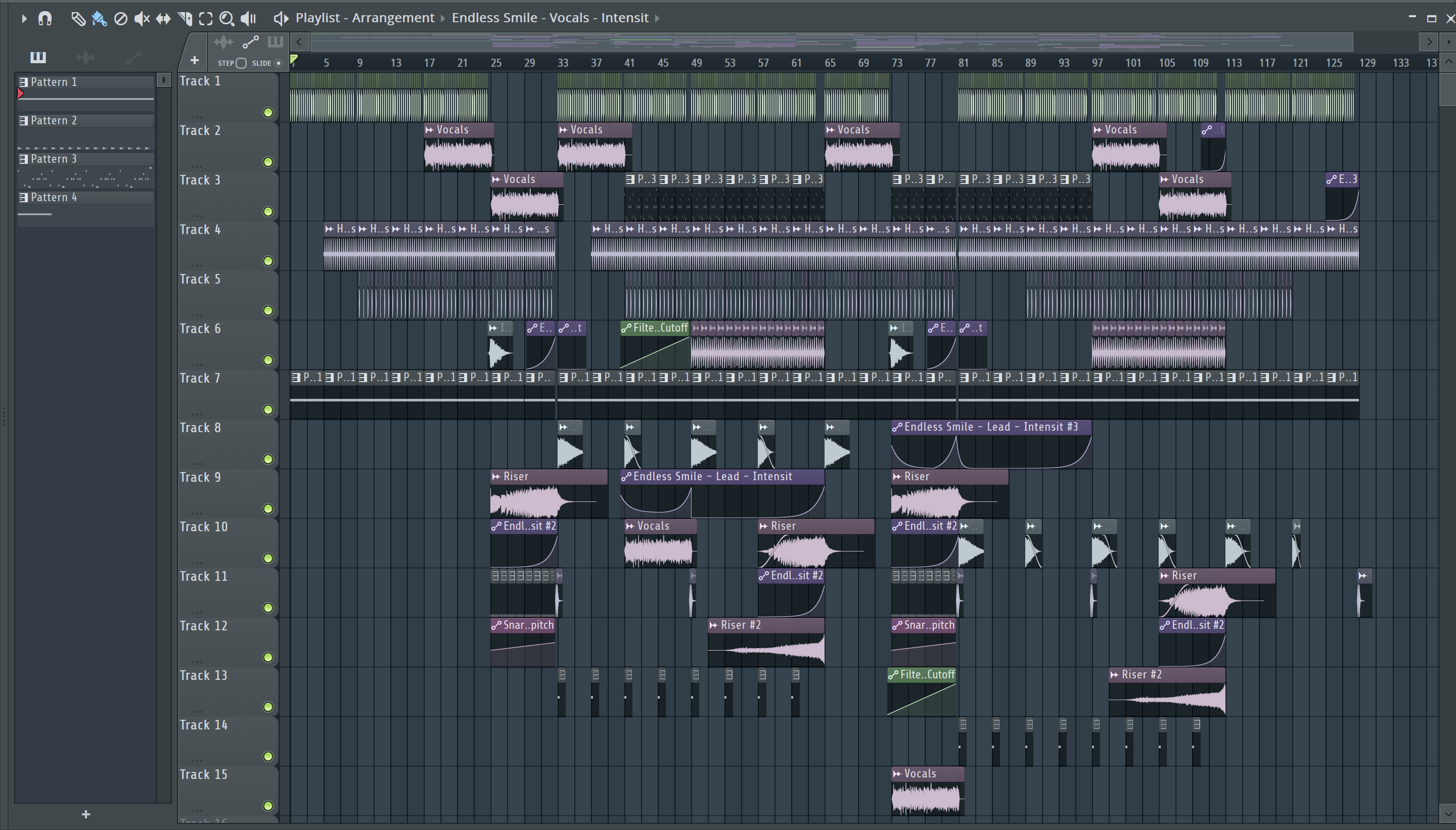
Task: Show patterns in picker with piano icon
Action: (x=38, y=57)
